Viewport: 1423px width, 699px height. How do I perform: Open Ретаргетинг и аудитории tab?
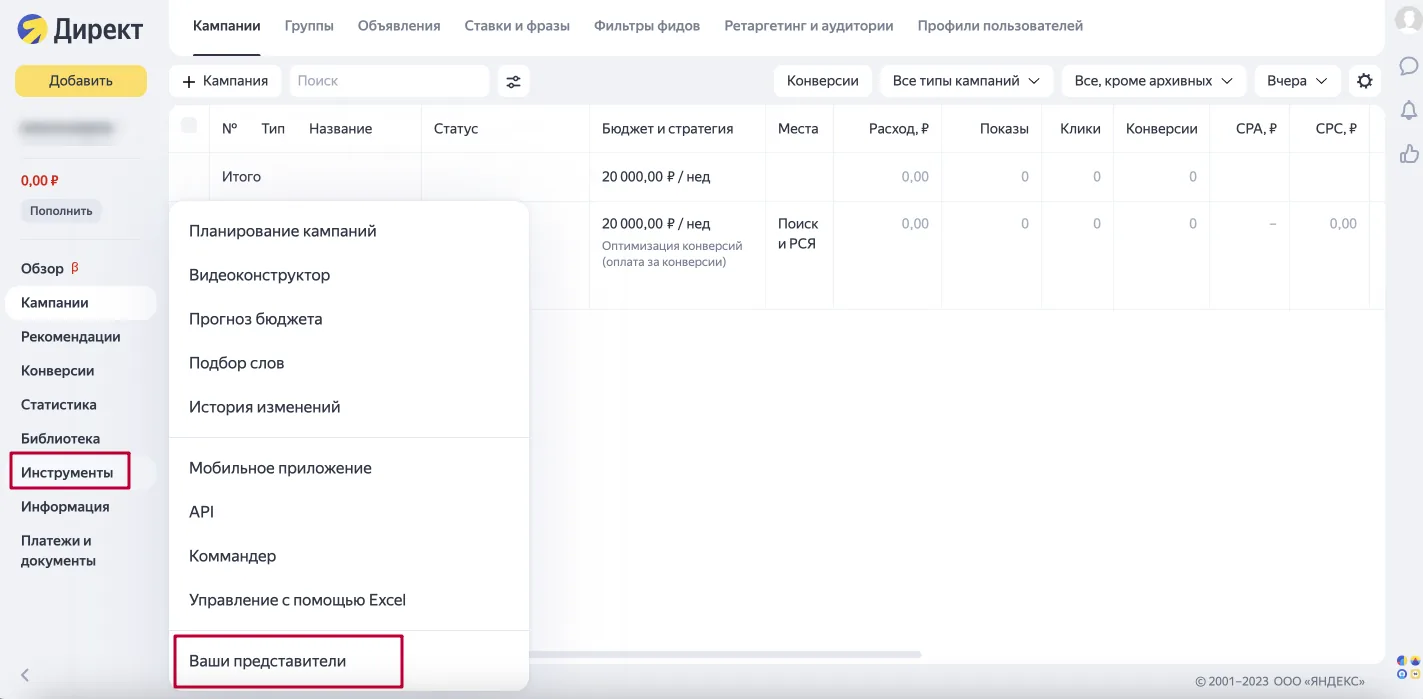[809, 26]
